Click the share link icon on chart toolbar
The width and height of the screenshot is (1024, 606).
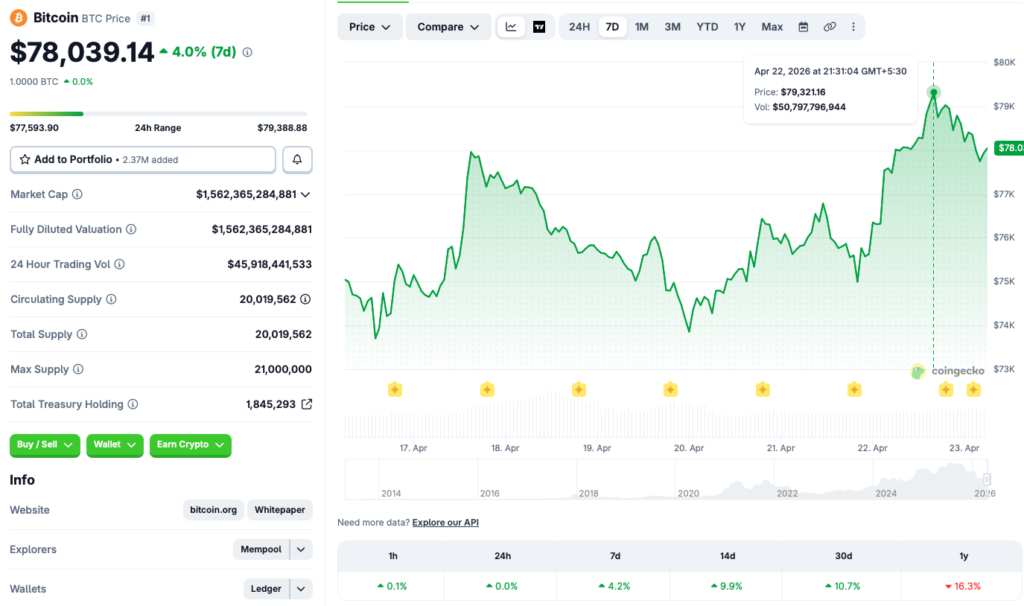coord(829,27)
